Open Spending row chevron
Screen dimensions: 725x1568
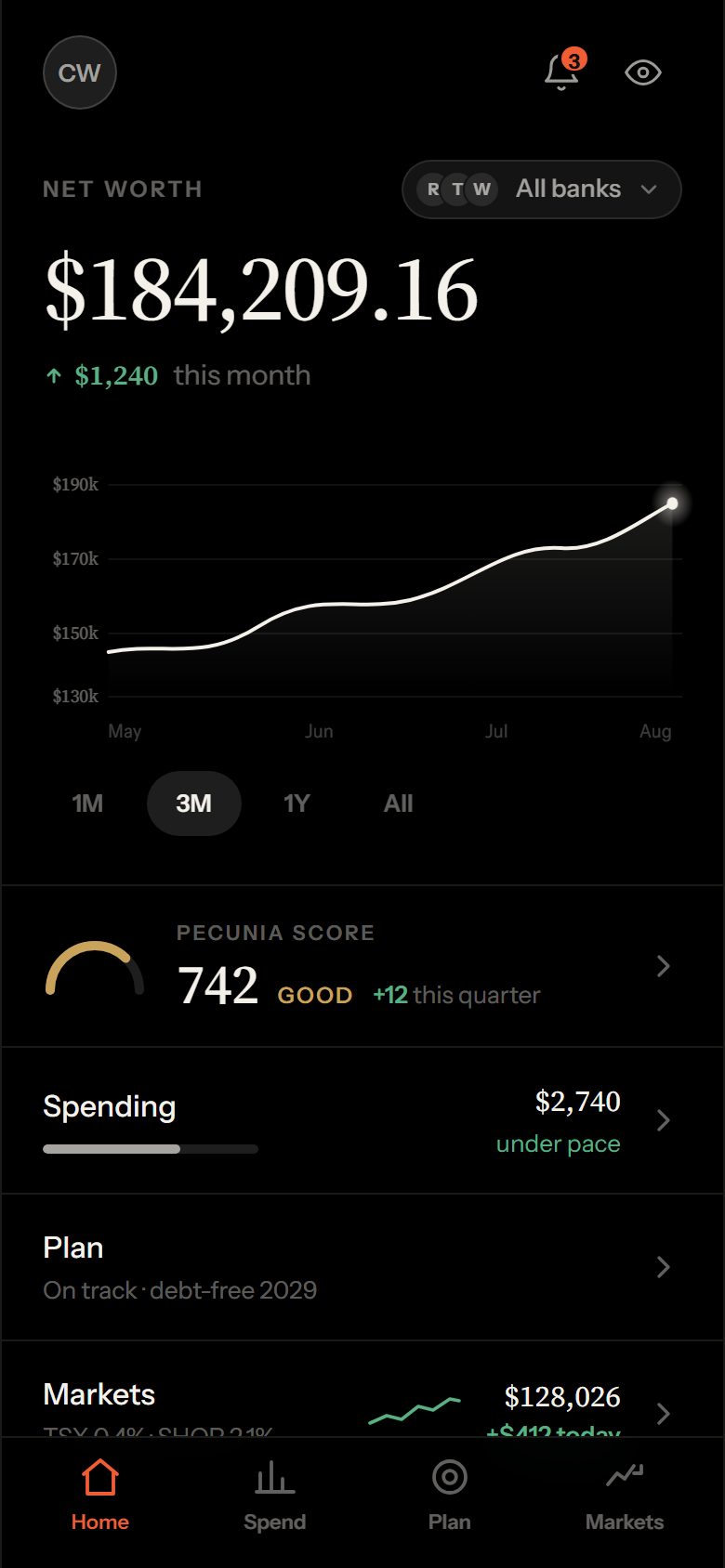click(x=663, y=1120)
